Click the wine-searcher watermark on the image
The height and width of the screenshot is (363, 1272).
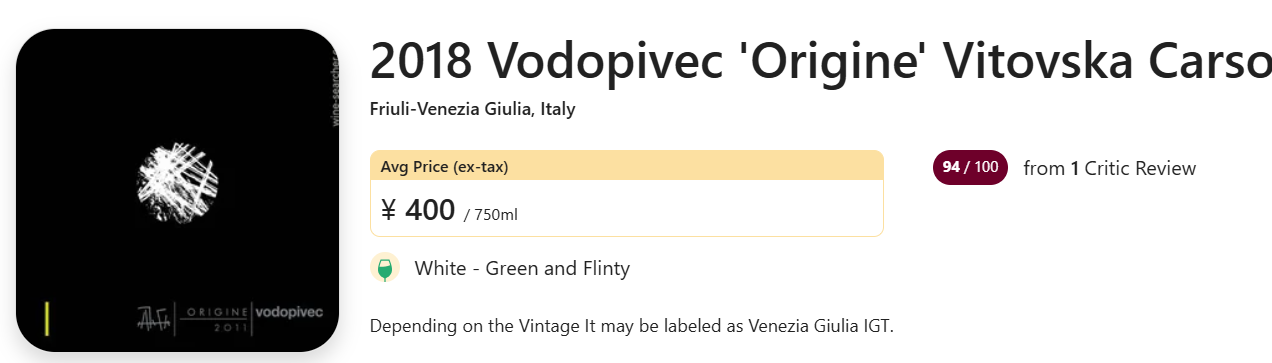[x=334, y=90]
